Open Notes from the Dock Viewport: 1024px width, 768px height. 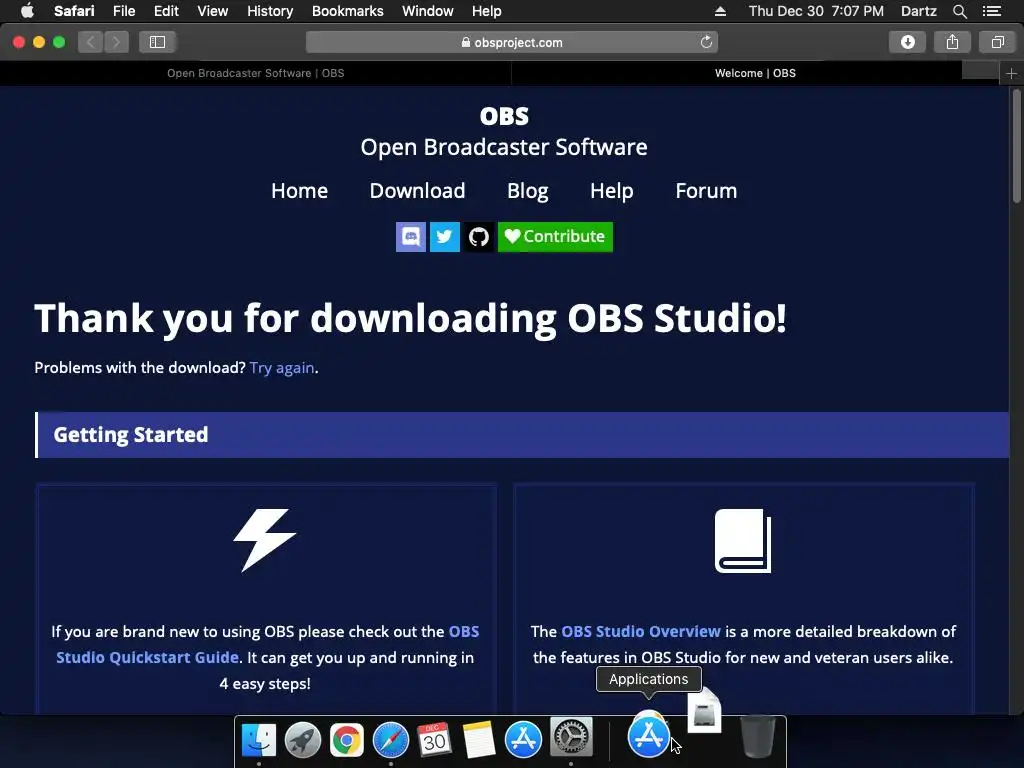click(x=479, y=739)
